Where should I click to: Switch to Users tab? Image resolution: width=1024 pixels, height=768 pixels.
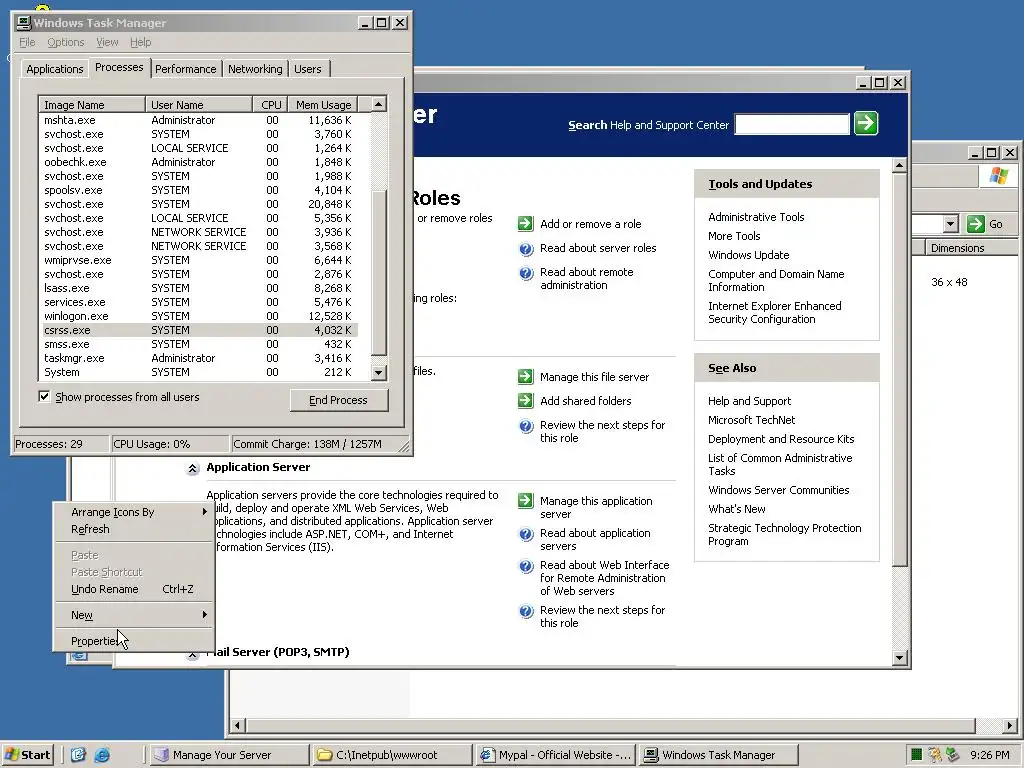(x=308, y=69)
